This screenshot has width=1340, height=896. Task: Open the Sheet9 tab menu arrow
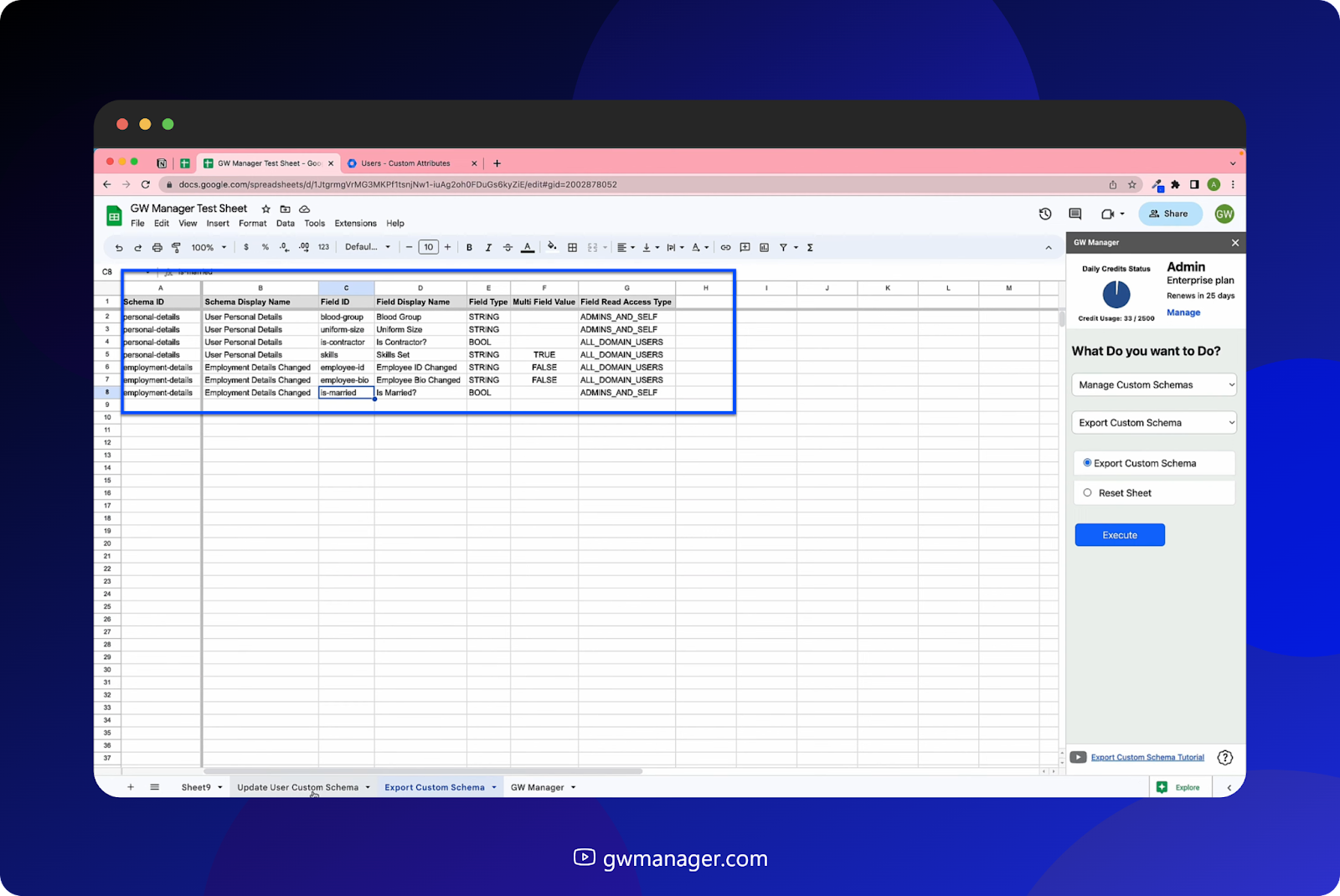click(220, 788)
